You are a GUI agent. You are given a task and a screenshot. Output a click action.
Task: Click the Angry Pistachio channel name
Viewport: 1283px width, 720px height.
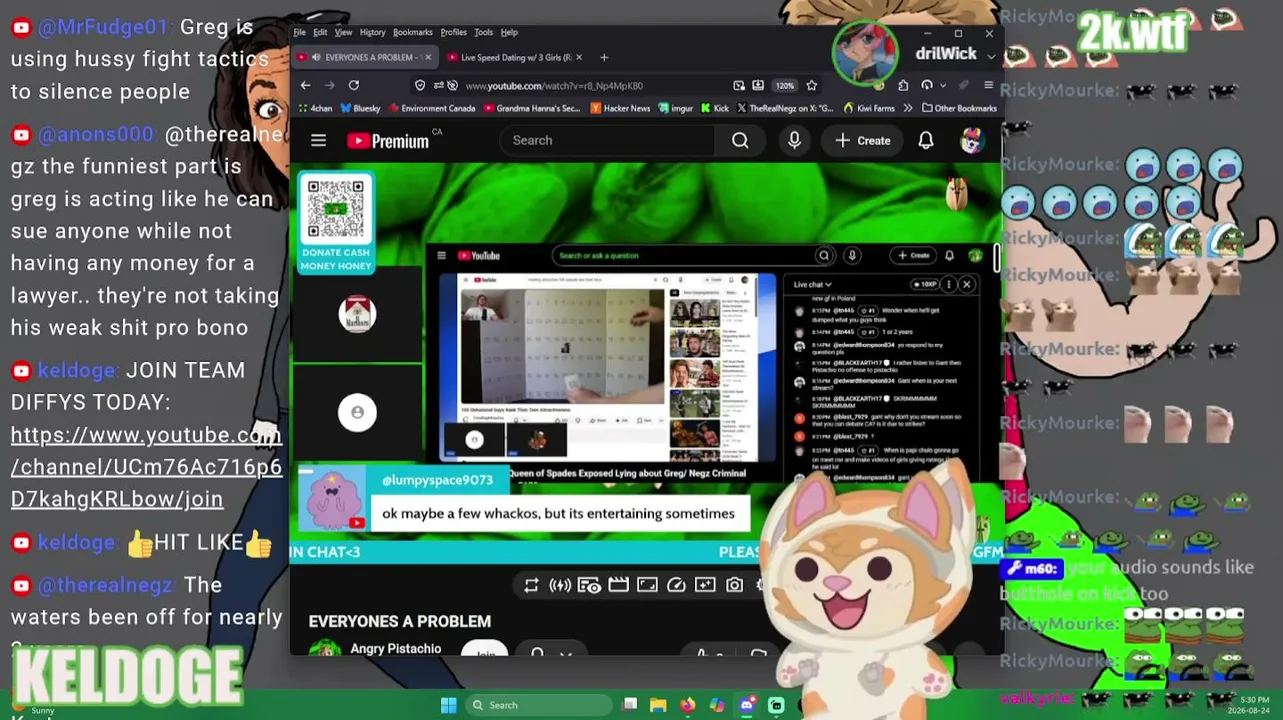coord(395,649)
